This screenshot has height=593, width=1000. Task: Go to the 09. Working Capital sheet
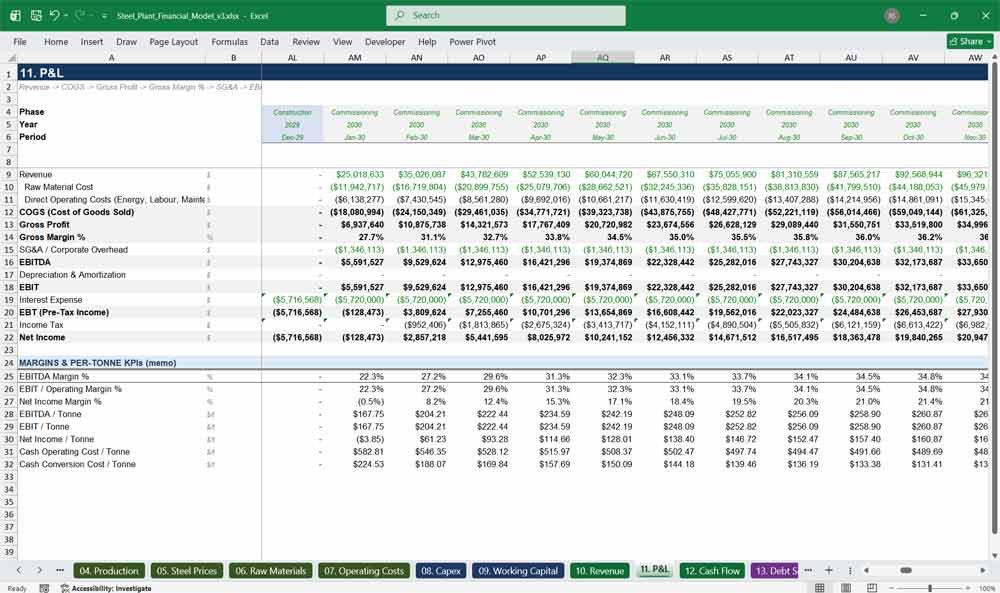[x=518, y=571]
